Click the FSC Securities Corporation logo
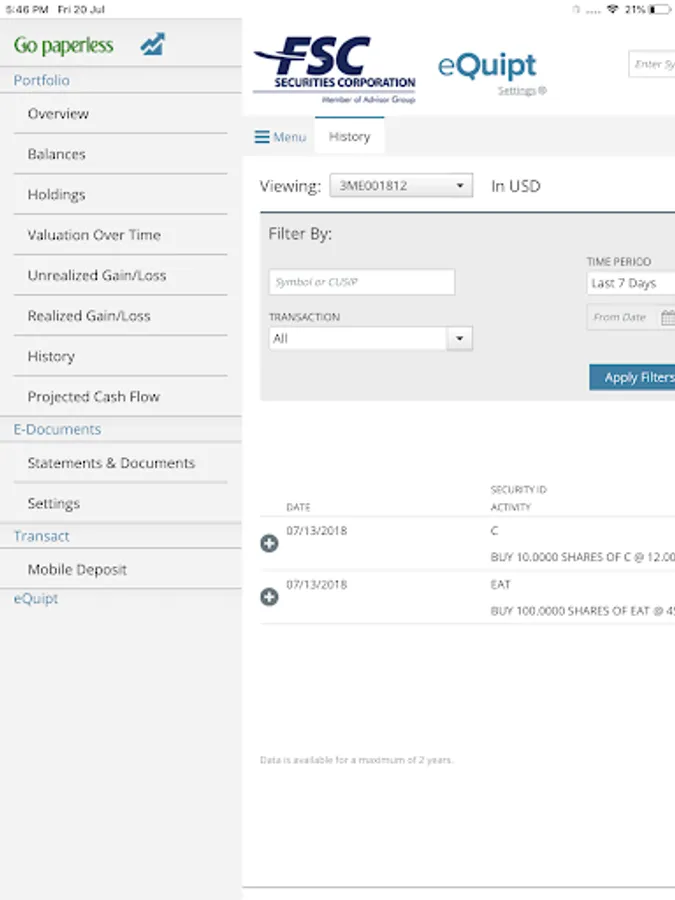Viewport: 675px width, 900px height. pyautogui.click(x=334, y=70)
